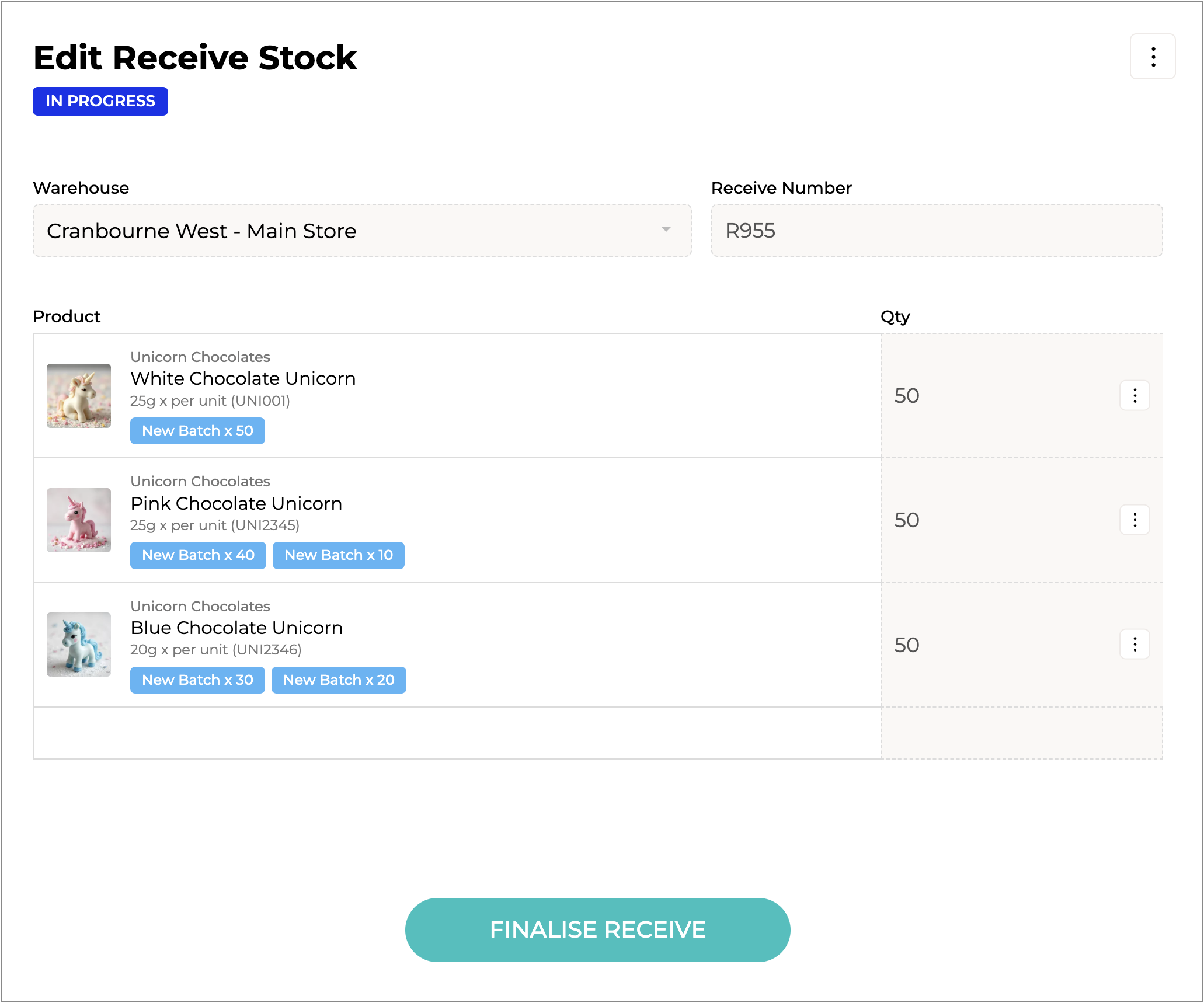Click New Batch x 40 tag

pyautogui.click(x=198, y=555)
